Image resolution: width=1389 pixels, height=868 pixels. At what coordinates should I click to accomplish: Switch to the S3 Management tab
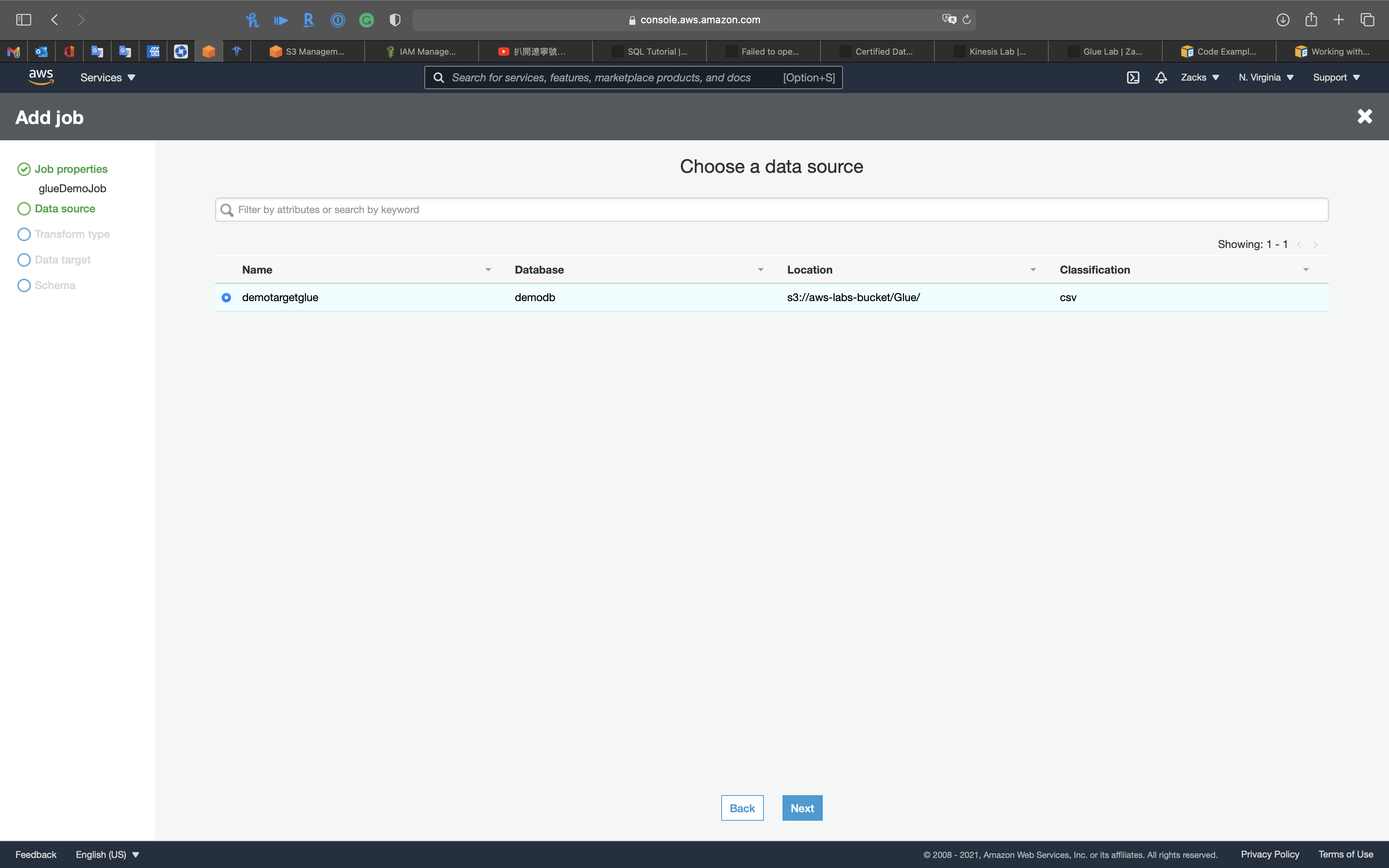[307, 52]
